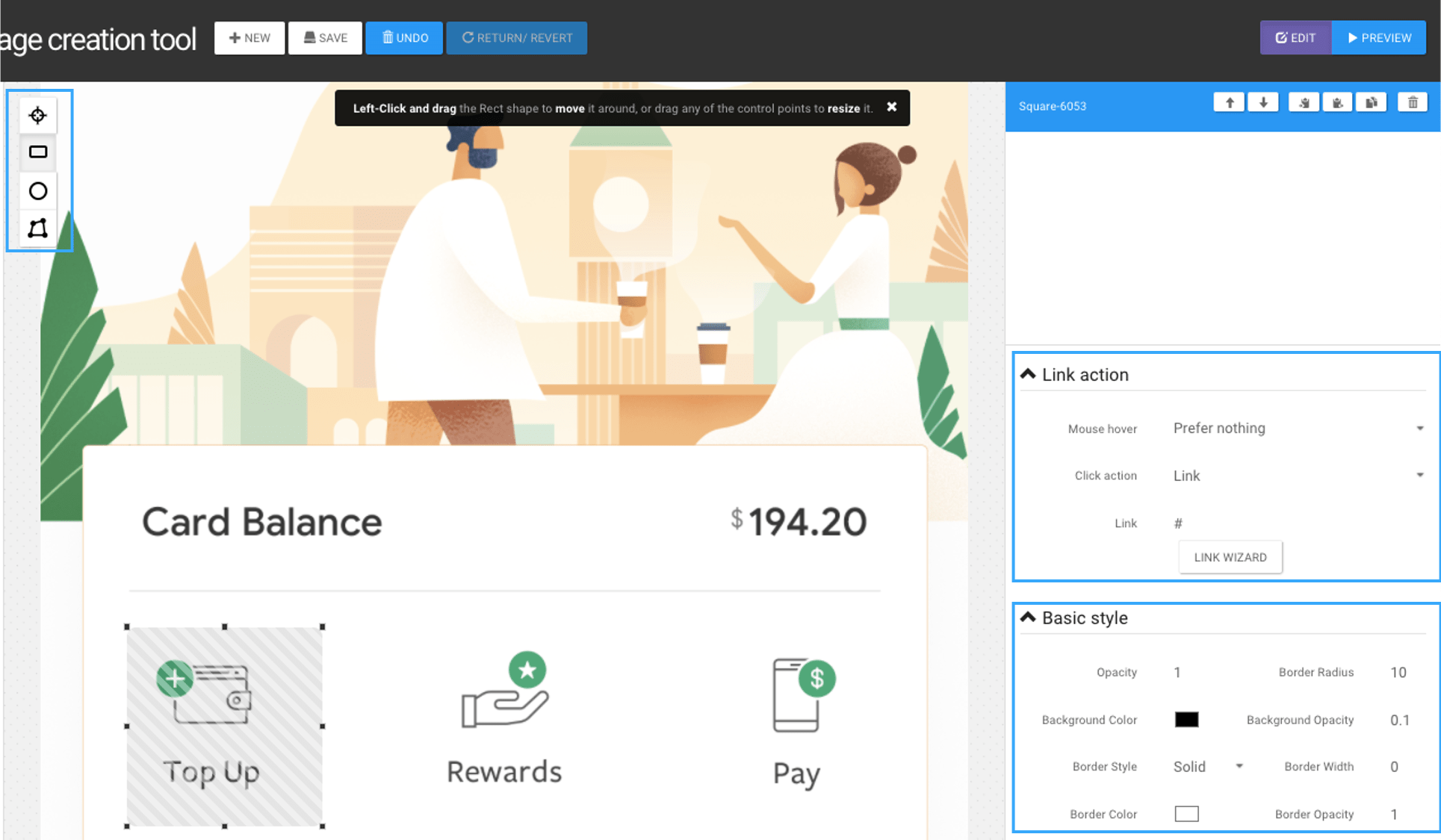Open the black Background Color swatch
The width and height of the screenshot is (1441, 840).
tap(1186, 720)
